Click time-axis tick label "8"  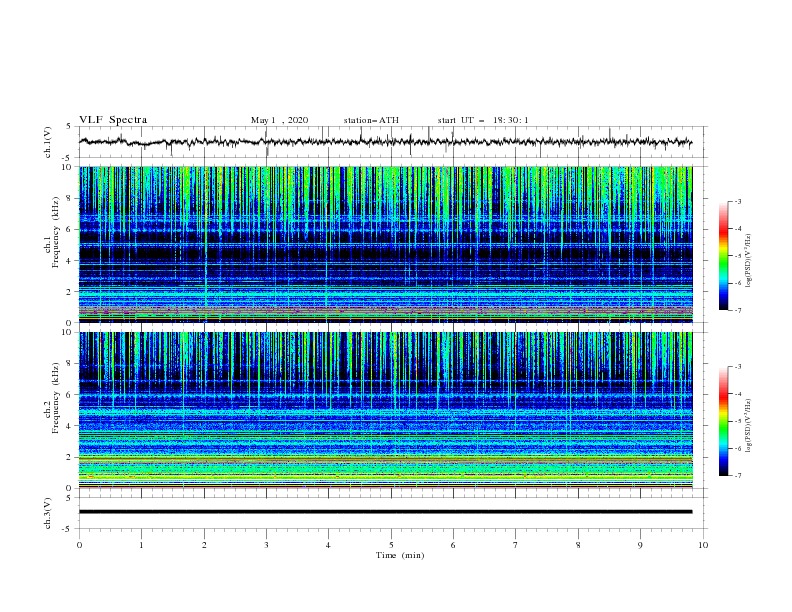(578, 545)
